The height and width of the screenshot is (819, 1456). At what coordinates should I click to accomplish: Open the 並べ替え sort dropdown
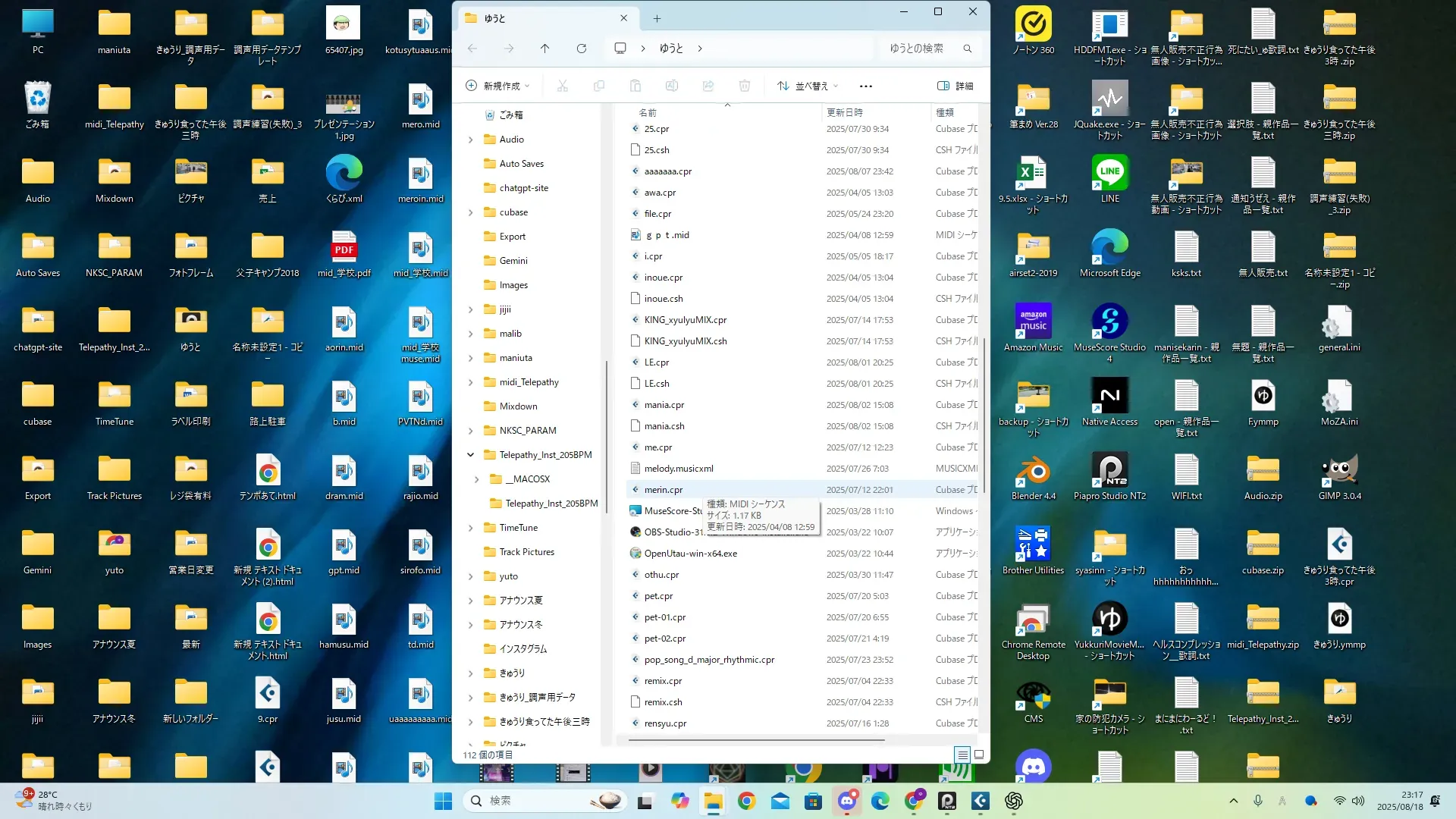pos(808,86)
